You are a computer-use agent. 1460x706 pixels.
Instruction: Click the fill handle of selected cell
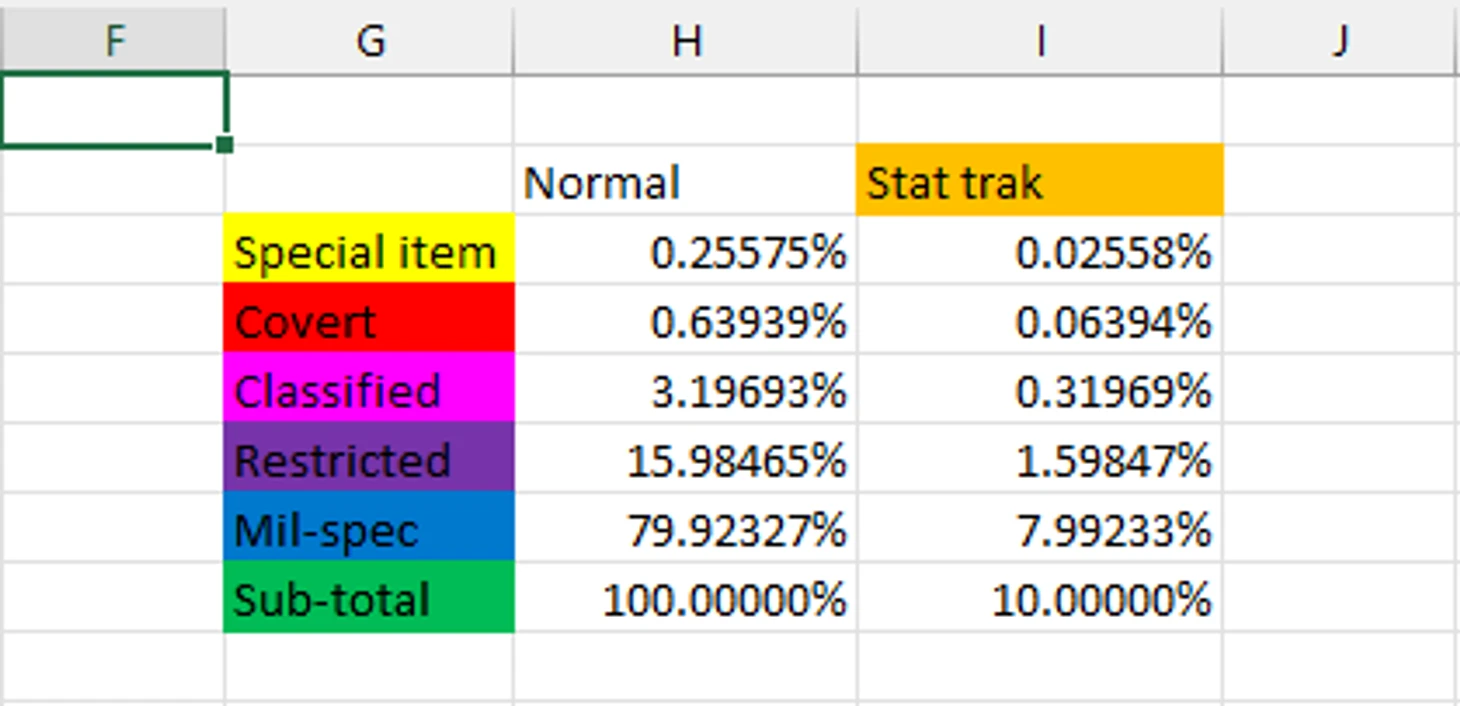(225, 146)
